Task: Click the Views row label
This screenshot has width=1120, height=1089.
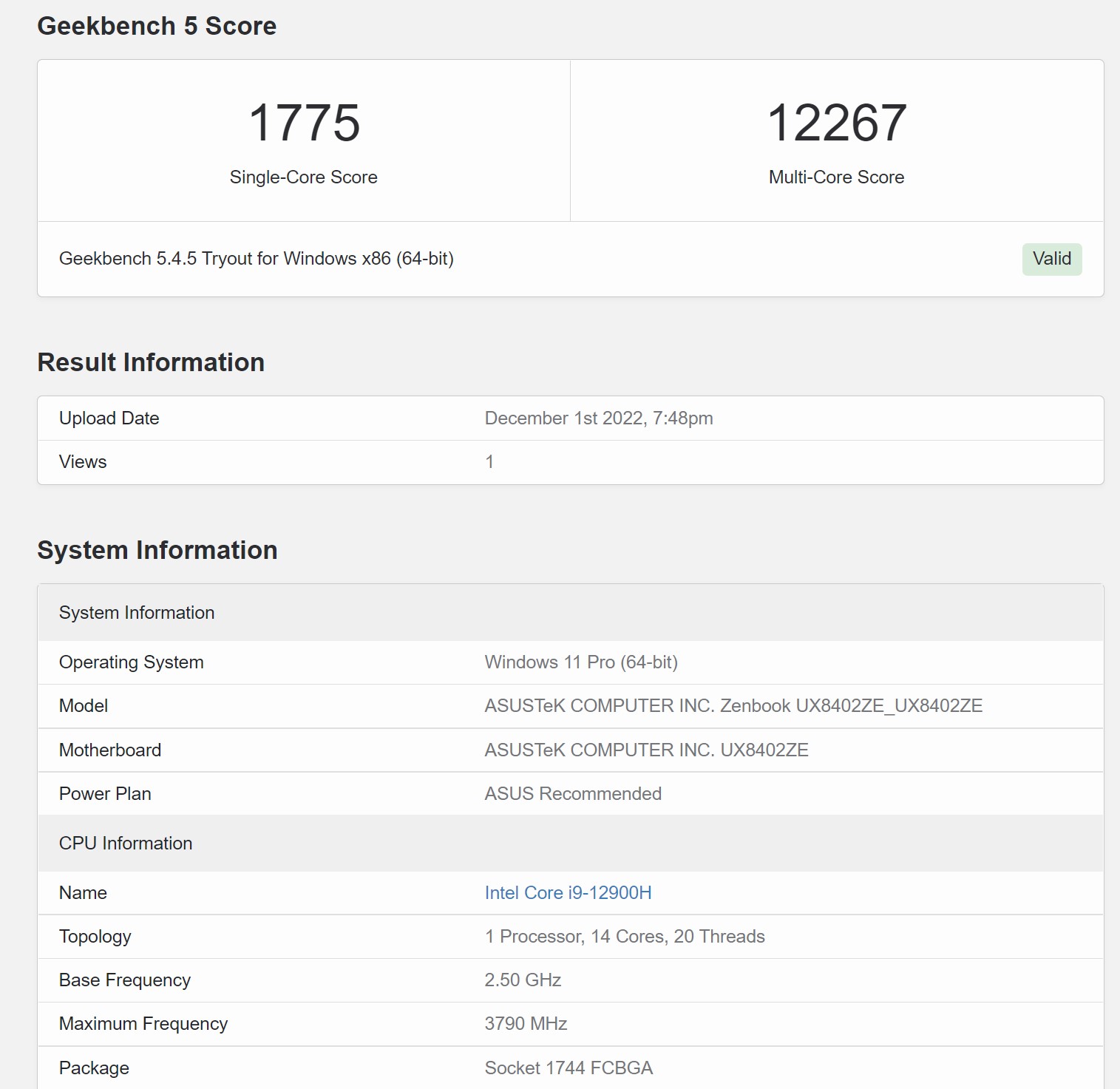Action: [x=83, y=462]
